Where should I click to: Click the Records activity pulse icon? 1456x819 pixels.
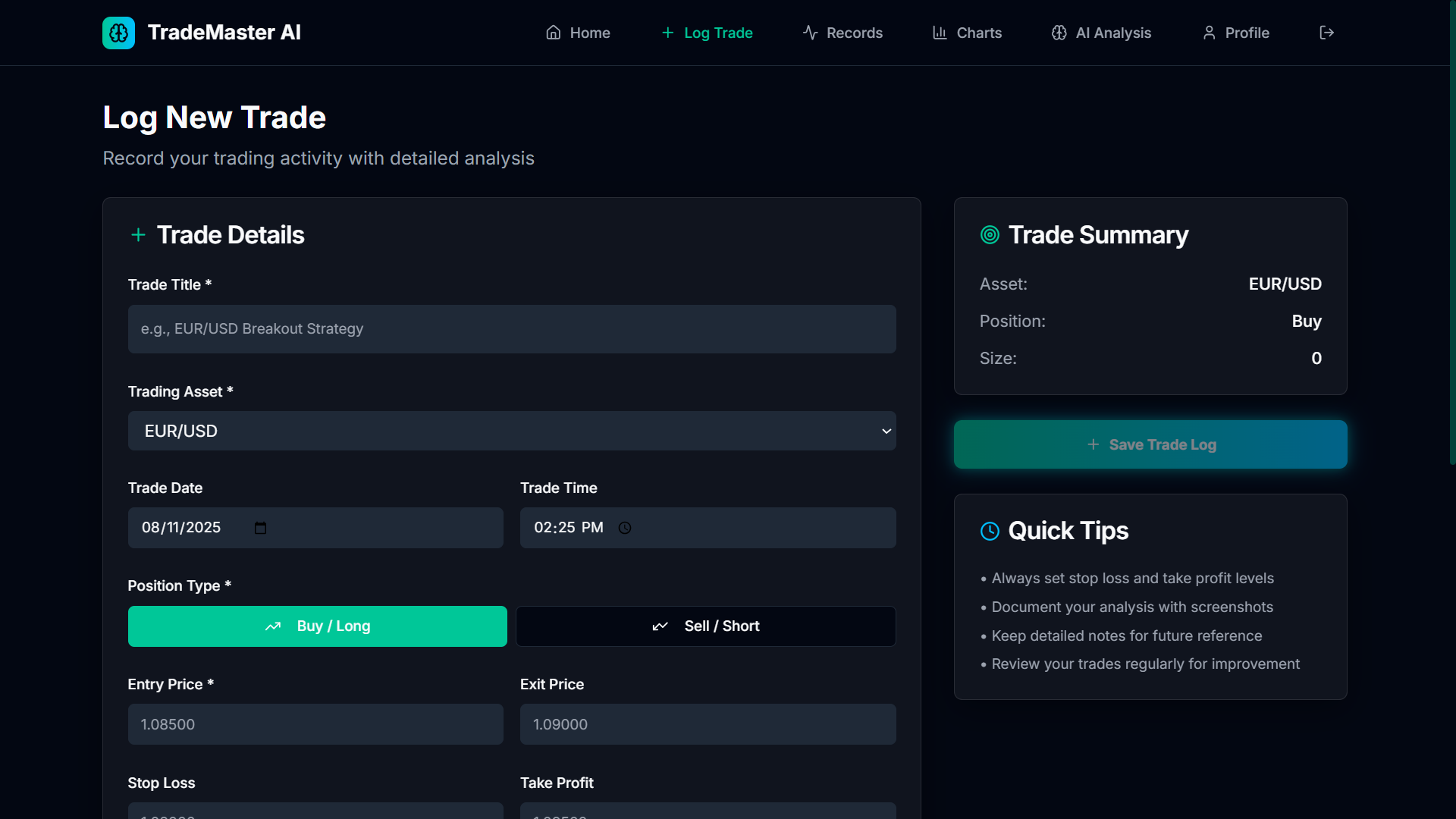[x=810, y=33]
